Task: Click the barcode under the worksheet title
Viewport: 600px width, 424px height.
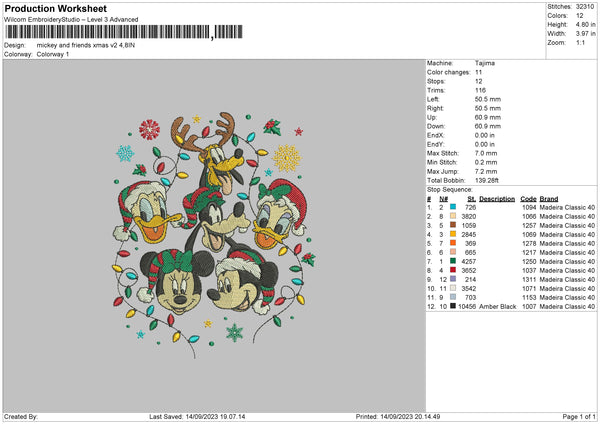Action: (124, 32)
